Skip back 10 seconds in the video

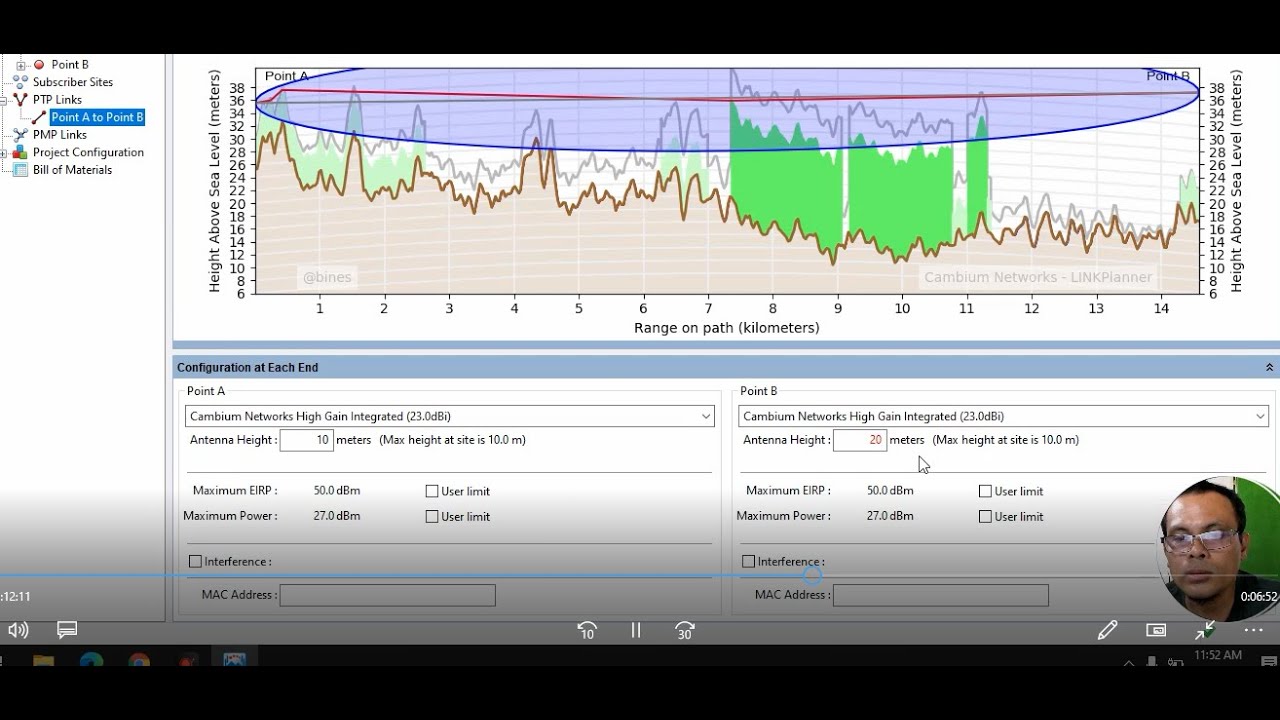coord(587,630)
